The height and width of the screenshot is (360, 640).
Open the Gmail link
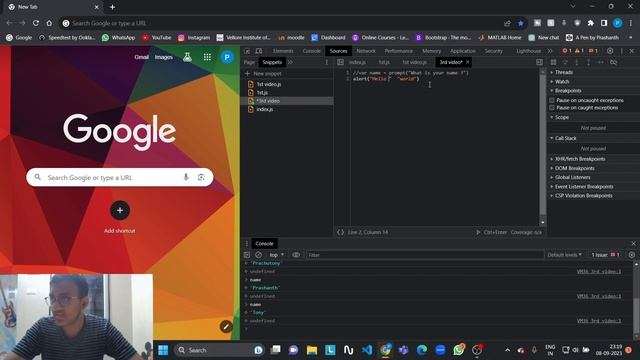(x=142, y=57)
